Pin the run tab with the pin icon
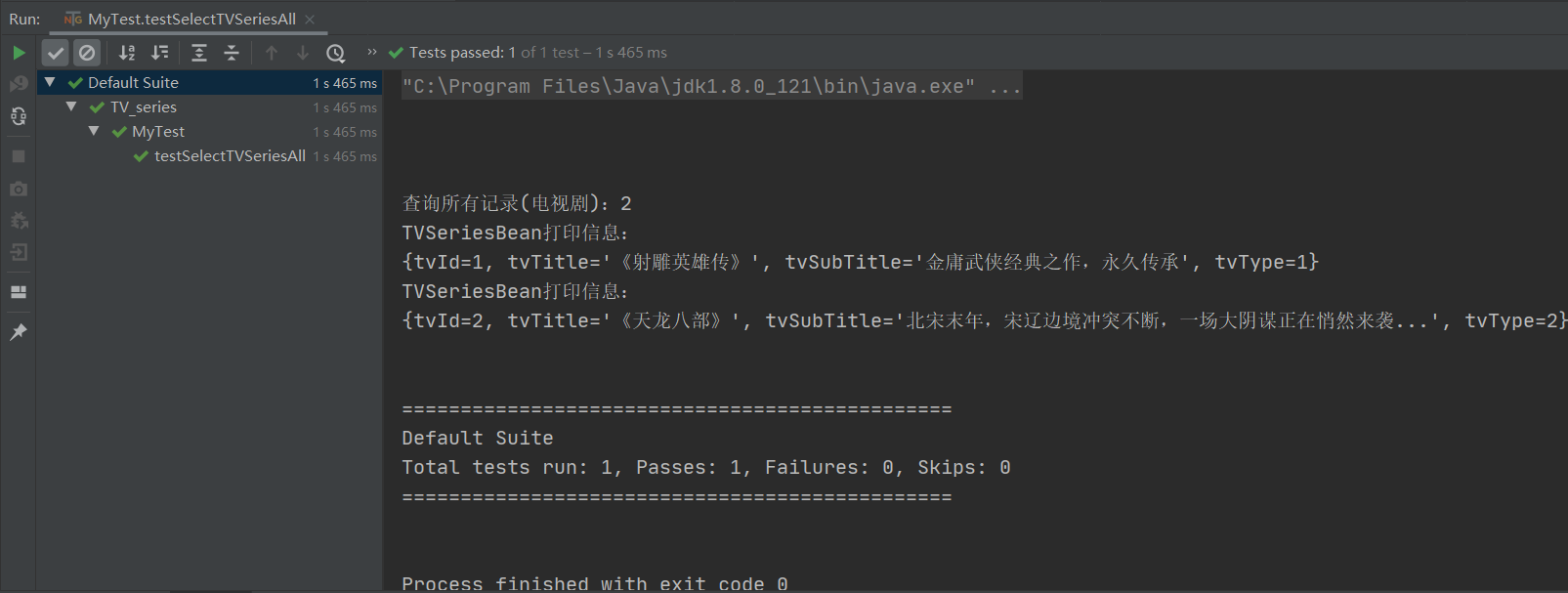 [x=19, y=332]
